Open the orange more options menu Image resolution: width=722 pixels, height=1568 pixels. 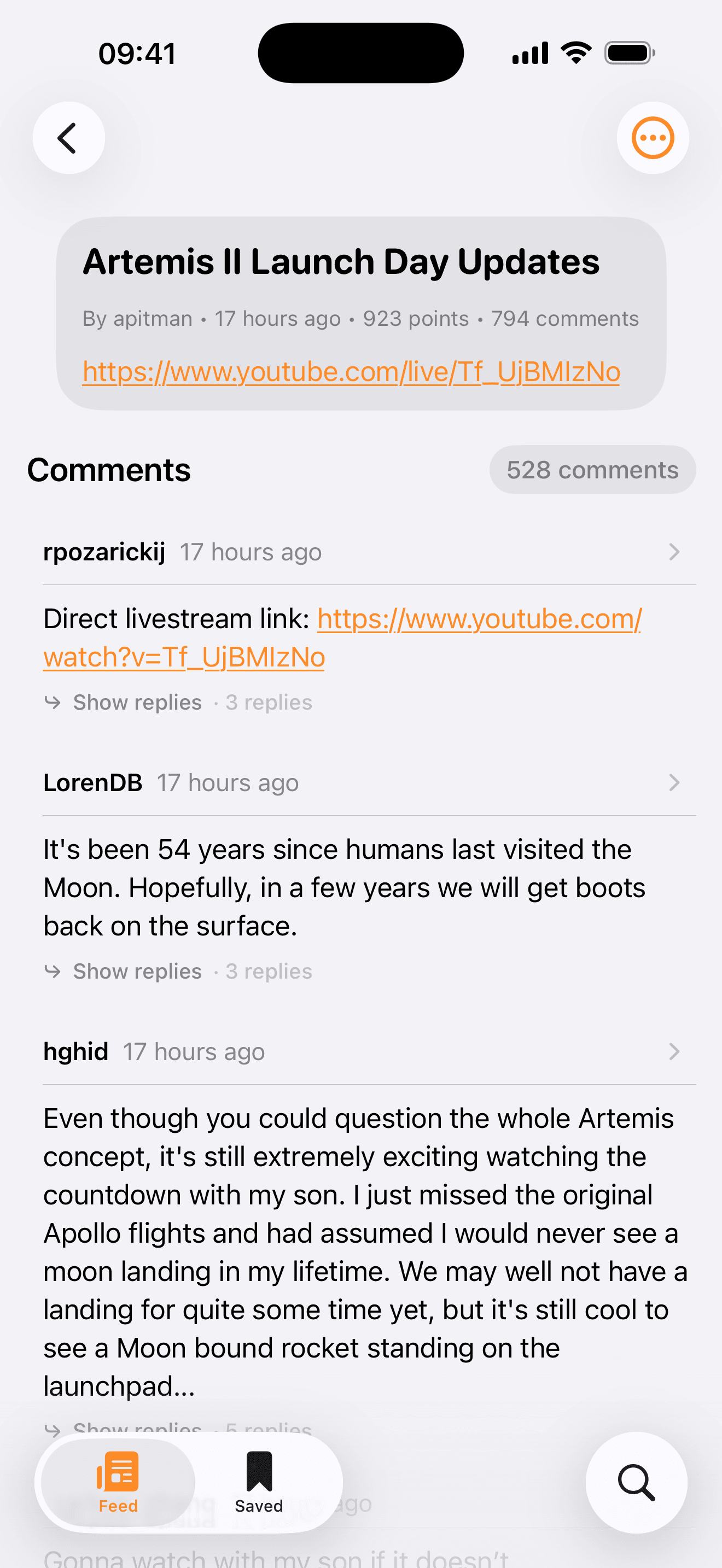click(653, 138)
